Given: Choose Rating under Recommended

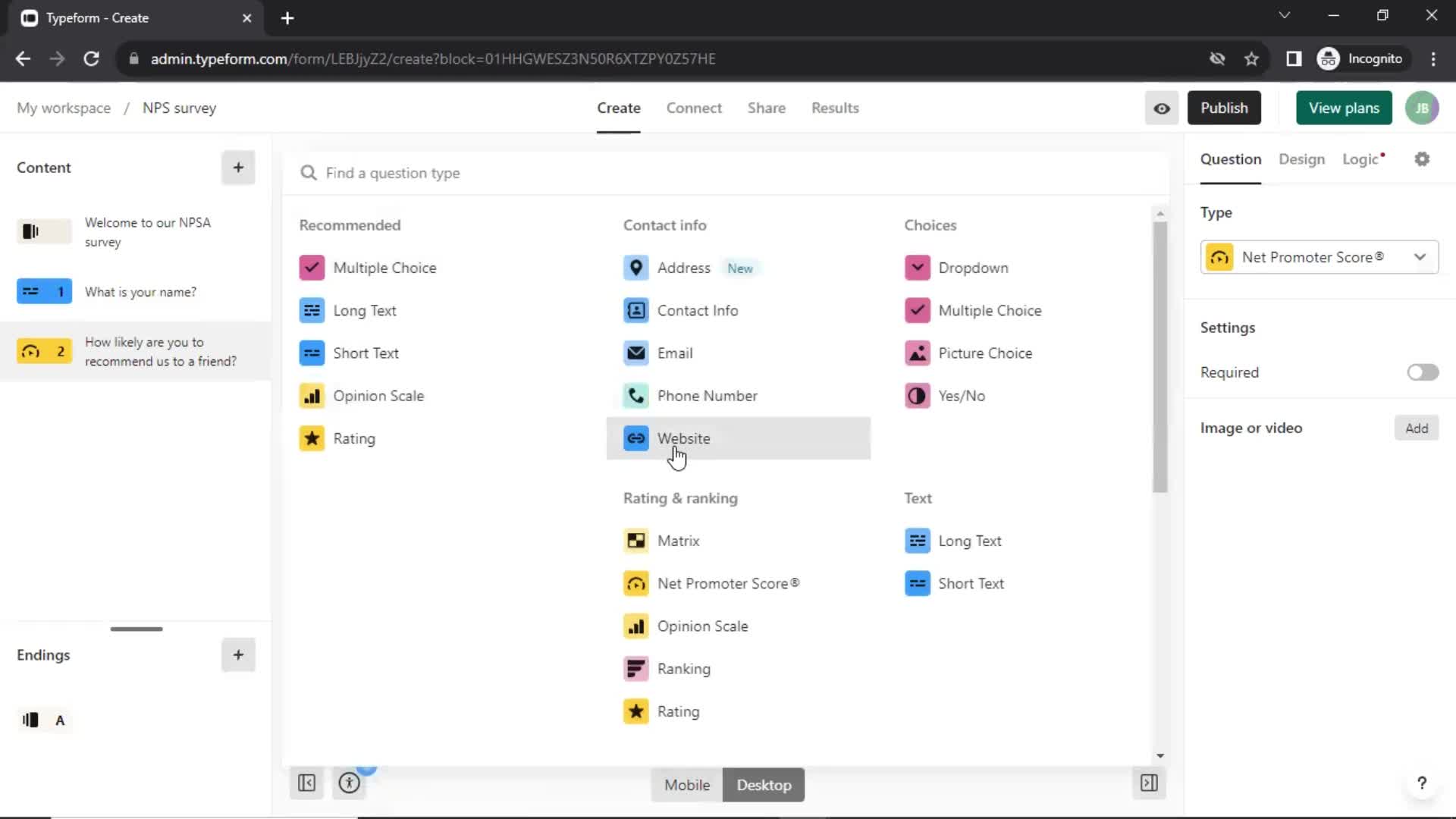Looking at the screenshot, I should coord(337,438).
